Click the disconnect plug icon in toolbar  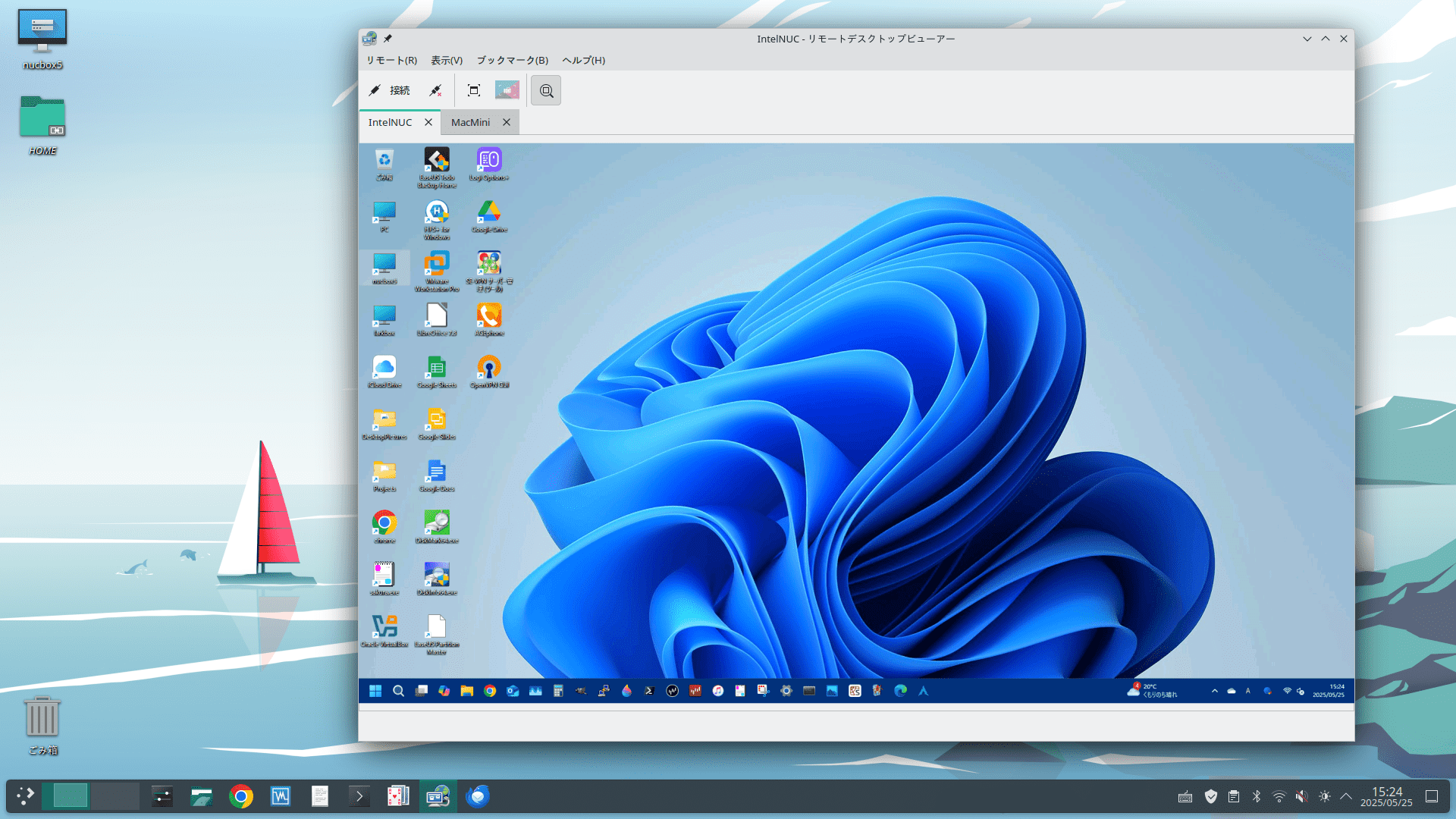(x=435, y=90)
